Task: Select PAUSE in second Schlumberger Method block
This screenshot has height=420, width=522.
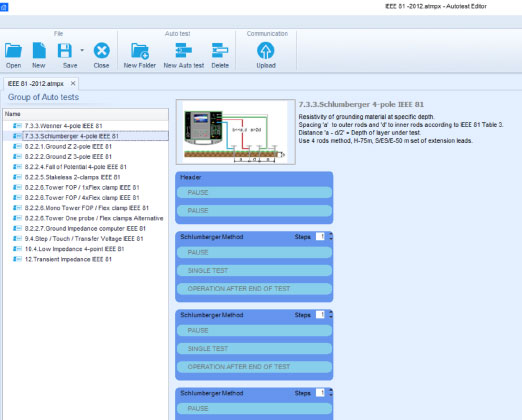Action: click(254, 330)
